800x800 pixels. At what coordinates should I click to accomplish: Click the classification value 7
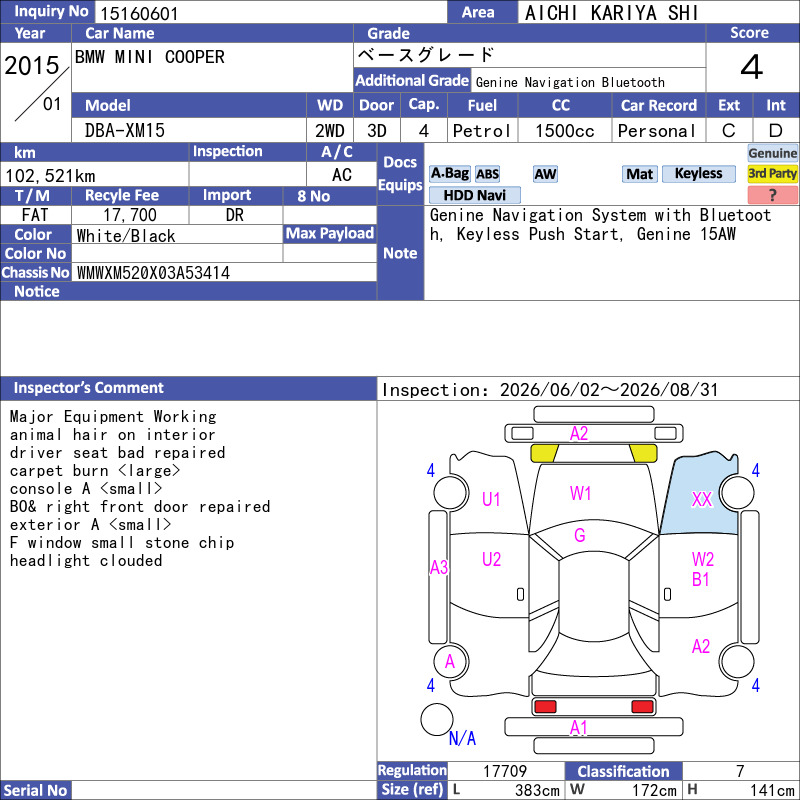740,771
